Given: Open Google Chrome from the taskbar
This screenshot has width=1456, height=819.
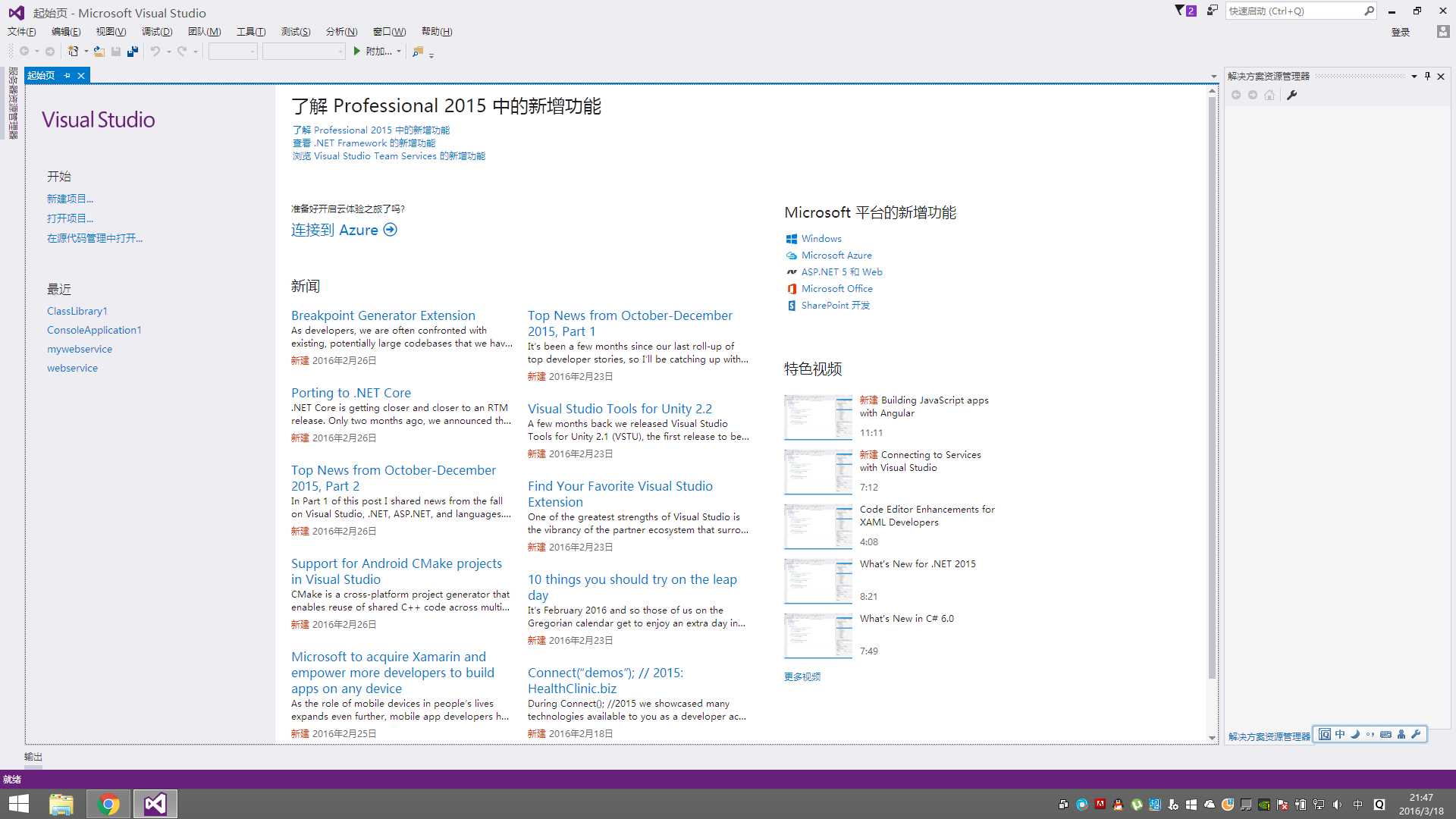Looking at the screenshot, I should tap(108, 804).
